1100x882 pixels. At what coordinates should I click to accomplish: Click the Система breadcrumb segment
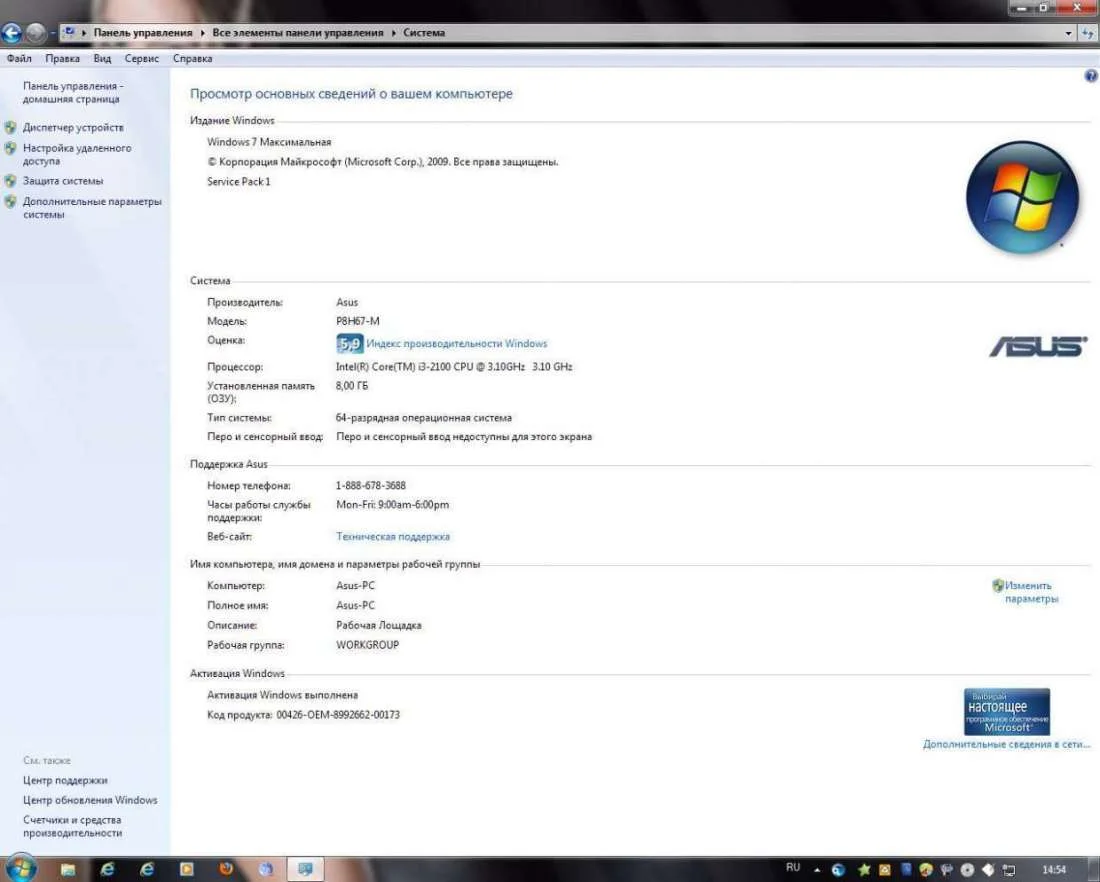tap(424, 33)
